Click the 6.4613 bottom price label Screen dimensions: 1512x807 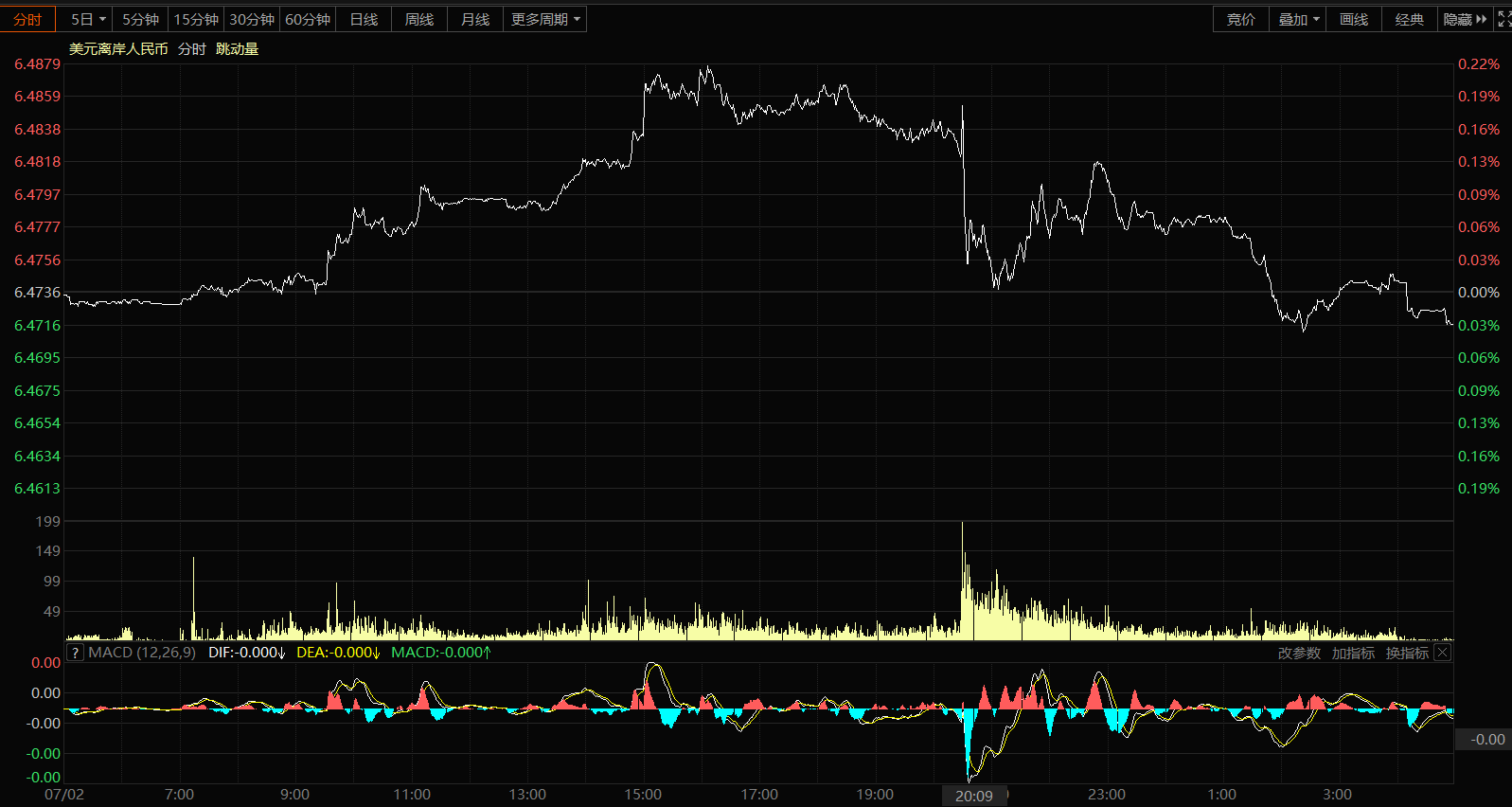(x=37, y=489)
